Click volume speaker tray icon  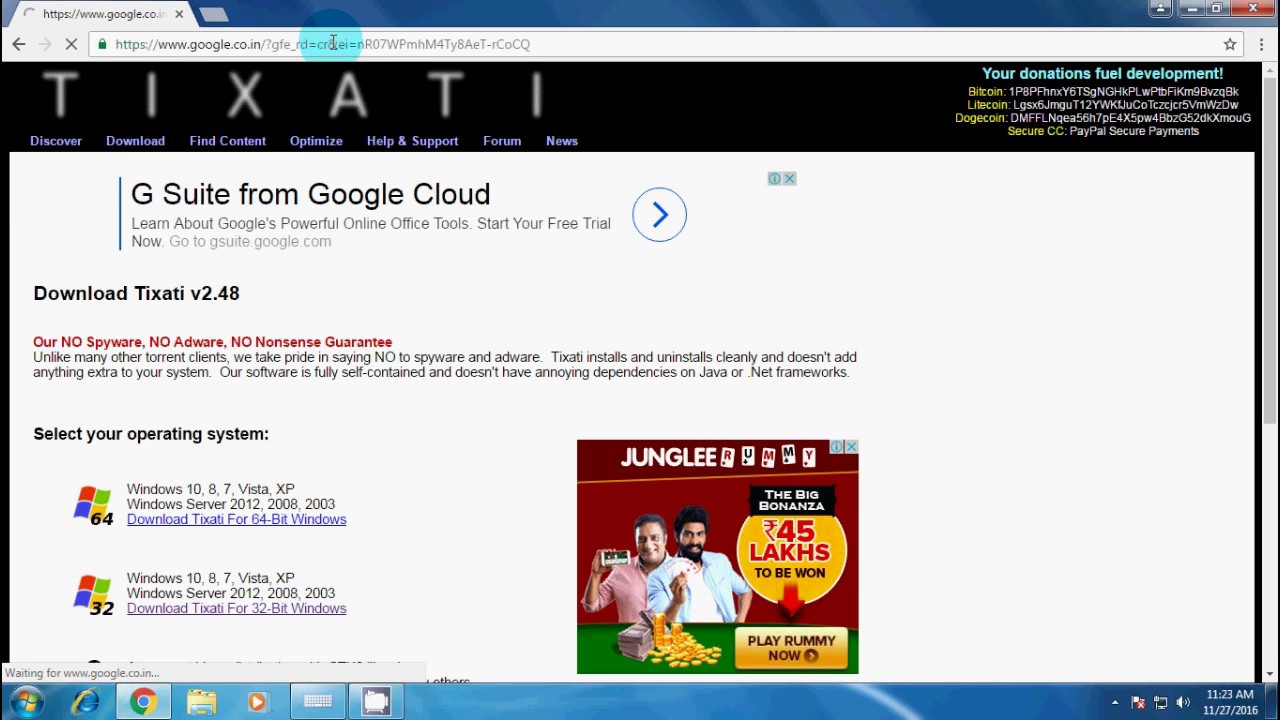[x=1183, y=702]
